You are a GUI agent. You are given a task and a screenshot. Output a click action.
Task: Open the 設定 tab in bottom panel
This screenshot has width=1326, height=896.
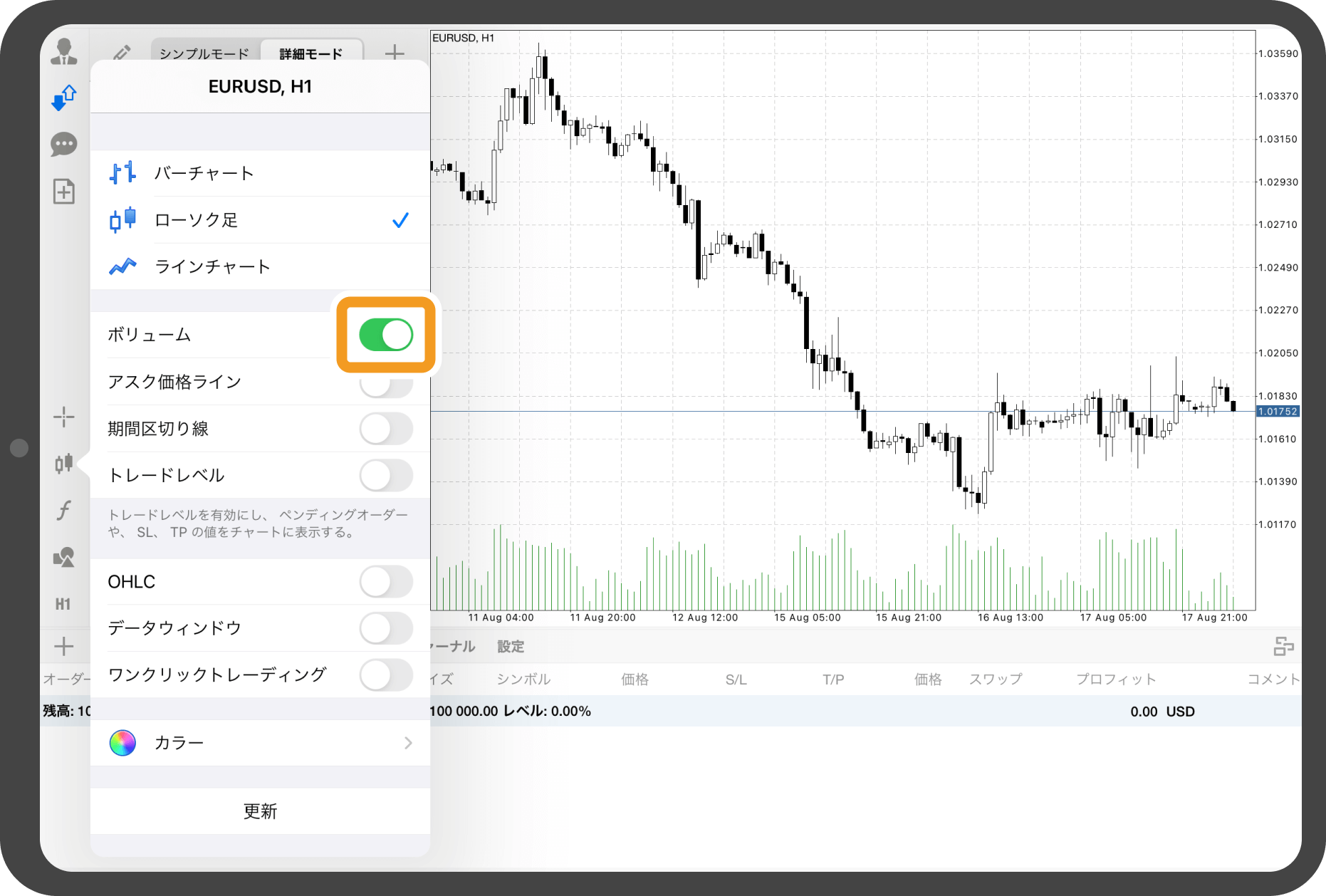click(511, 647)
